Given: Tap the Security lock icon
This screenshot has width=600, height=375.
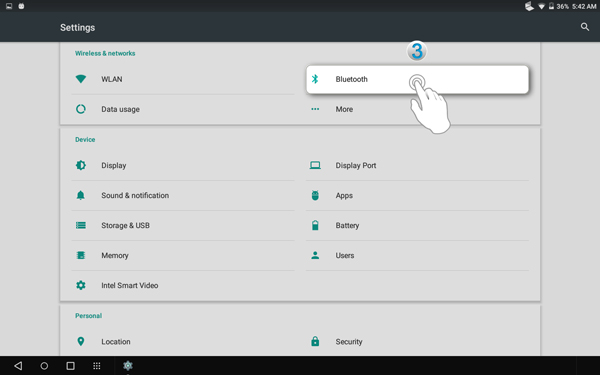Looking at the screenshot, I should (315, 341).
